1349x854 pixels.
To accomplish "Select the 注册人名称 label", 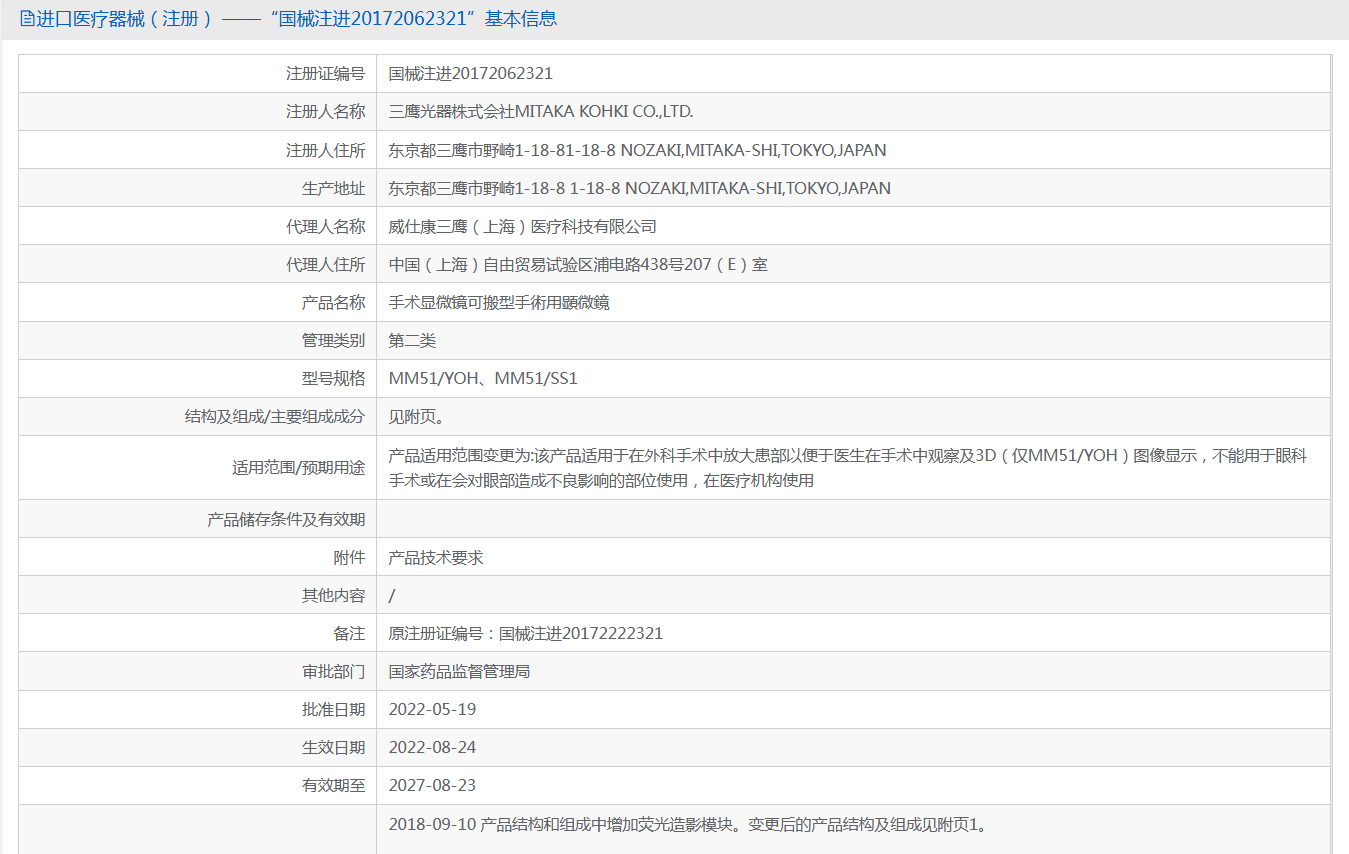I will [x=326, y=112].
